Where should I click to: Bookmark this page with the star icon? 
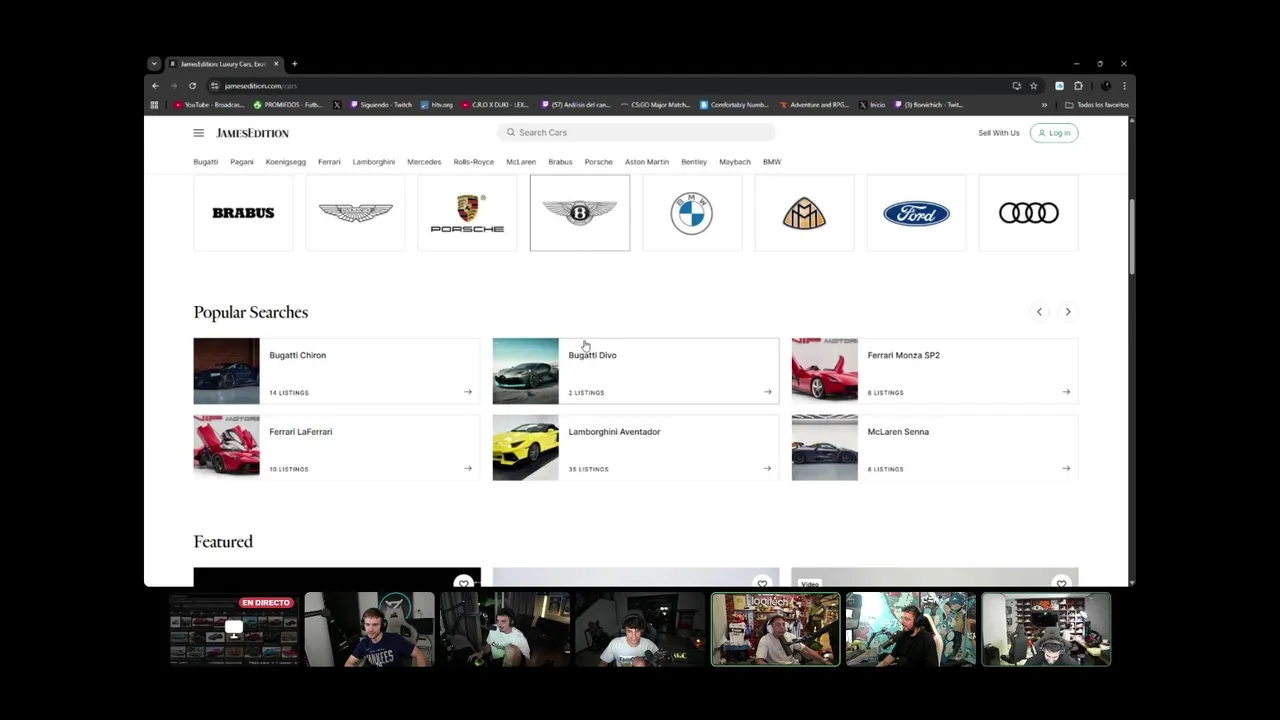coord(1033,86)
